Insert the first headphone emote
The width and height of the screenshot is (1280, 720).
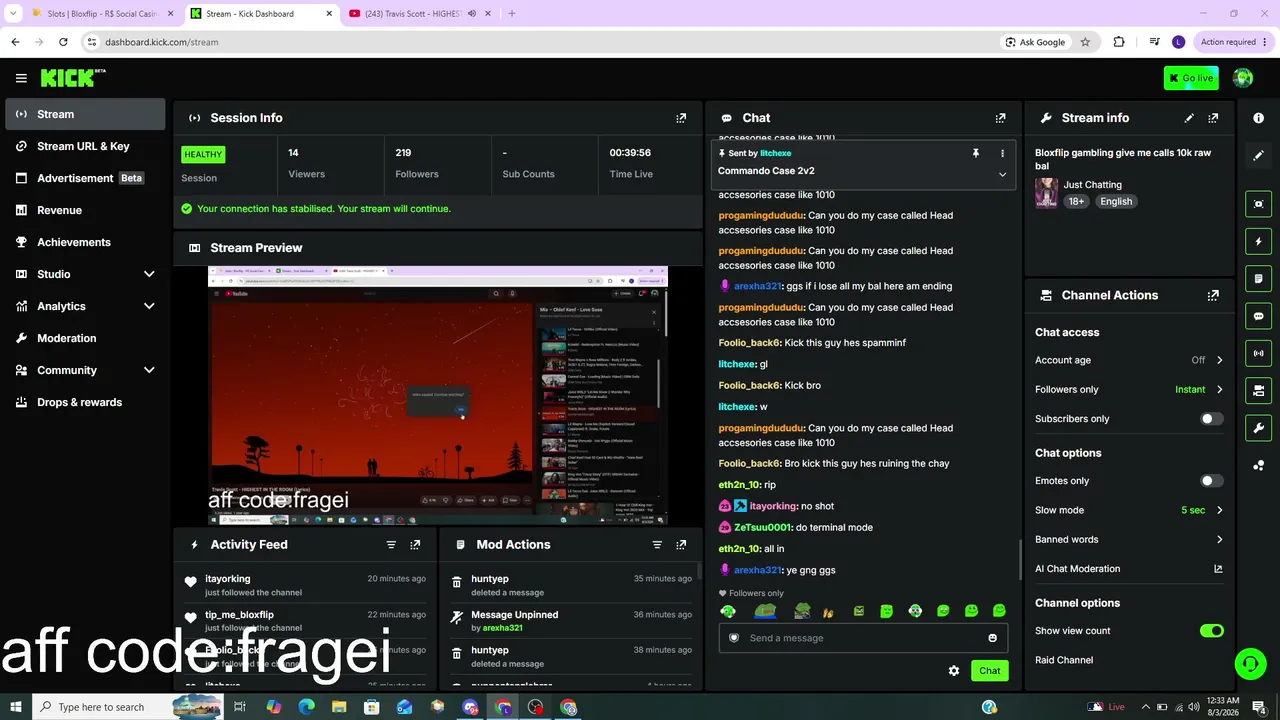[x=728, y=611]
